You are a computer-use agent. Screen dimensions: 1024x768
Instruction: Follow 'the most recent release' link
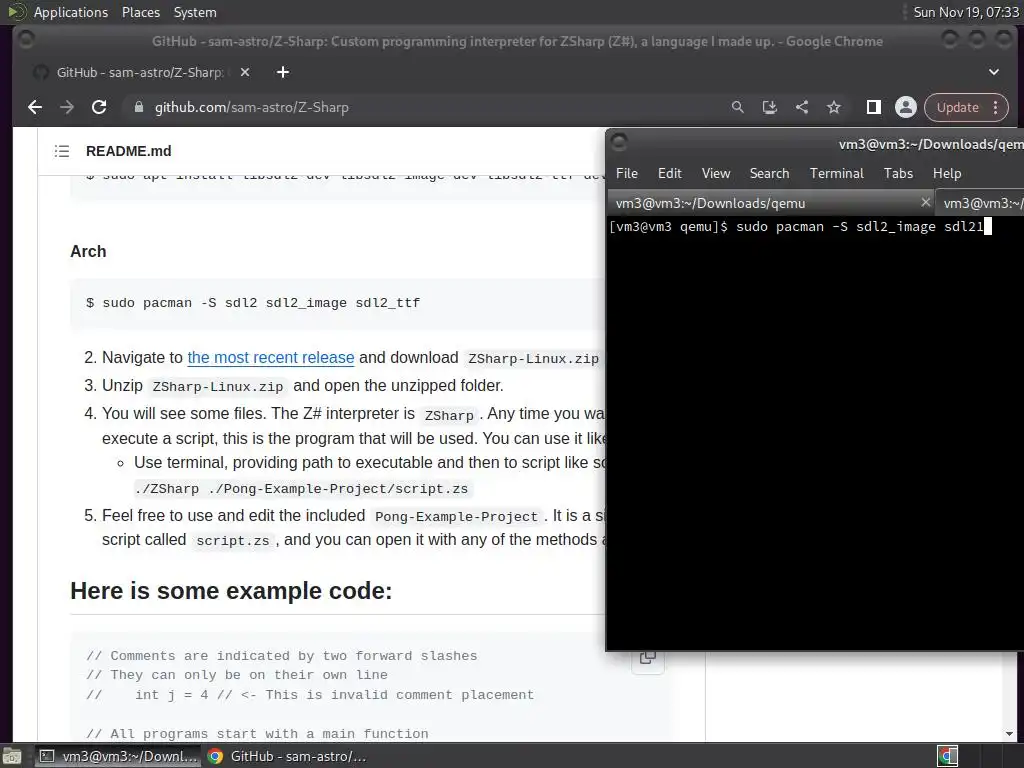pos(270,358)
